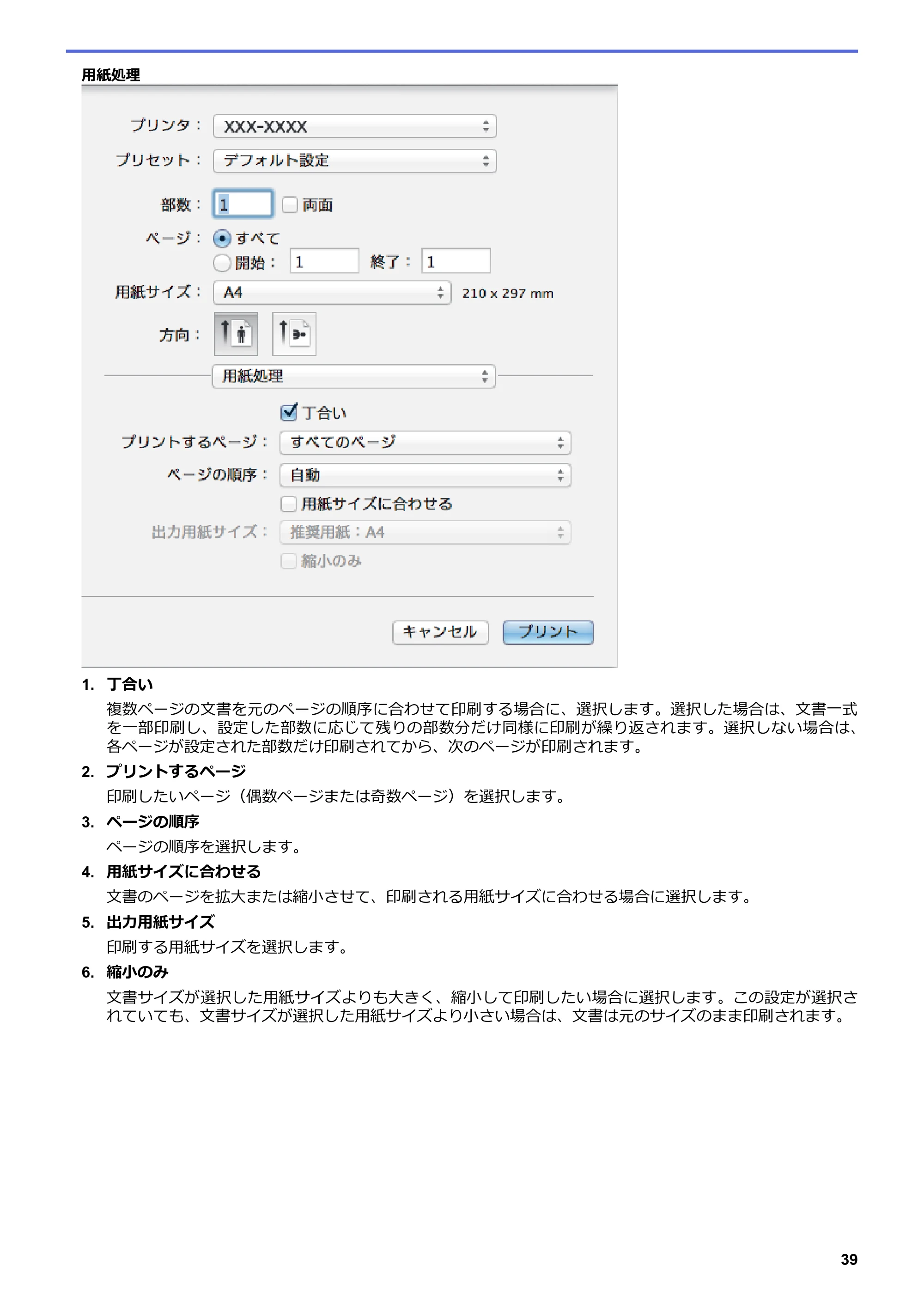Select the すべて pages radio button
This screenshot has width=924, height=1307.
pos(222,238)
